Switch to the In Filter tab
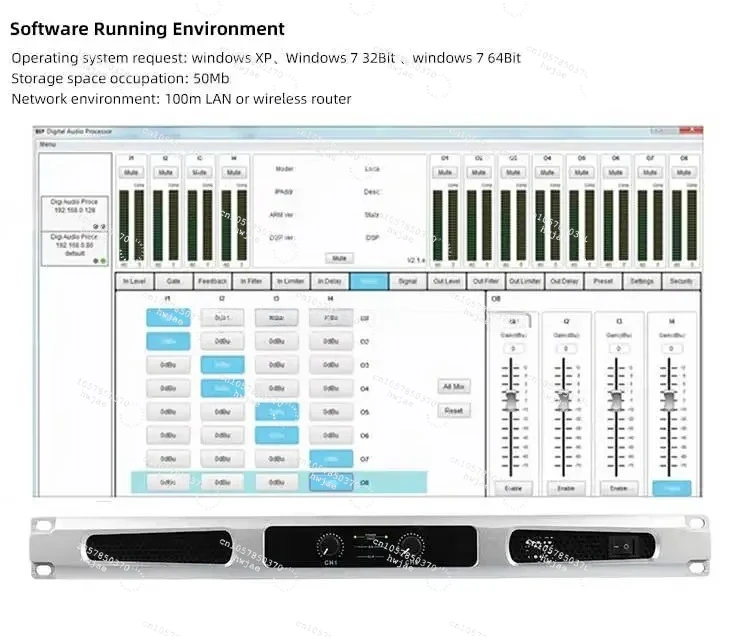This screenshot has height=639, width=750. (252, 281)
